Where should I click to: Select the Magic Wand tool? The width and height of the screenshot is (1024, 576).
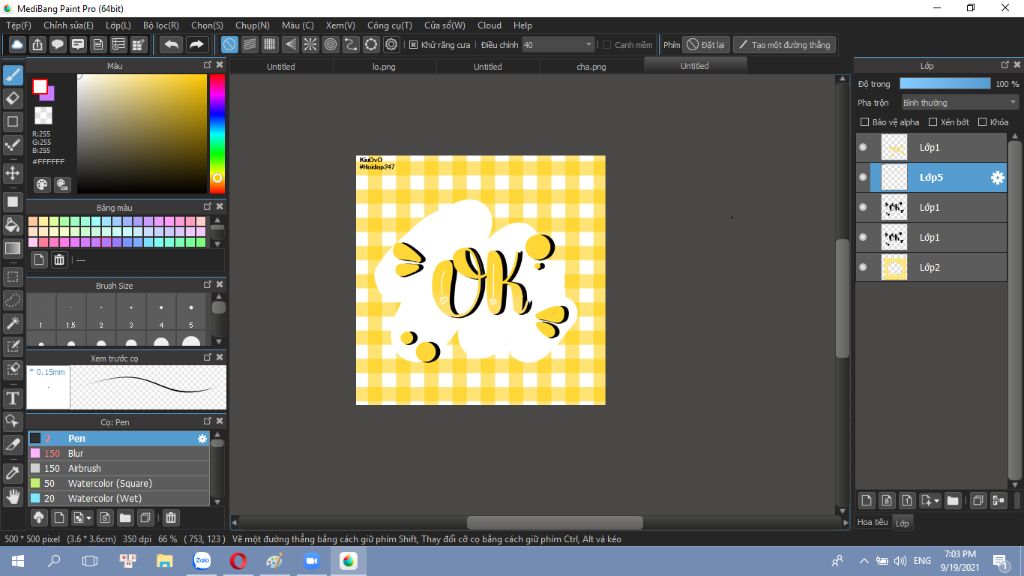click(12, 323)
